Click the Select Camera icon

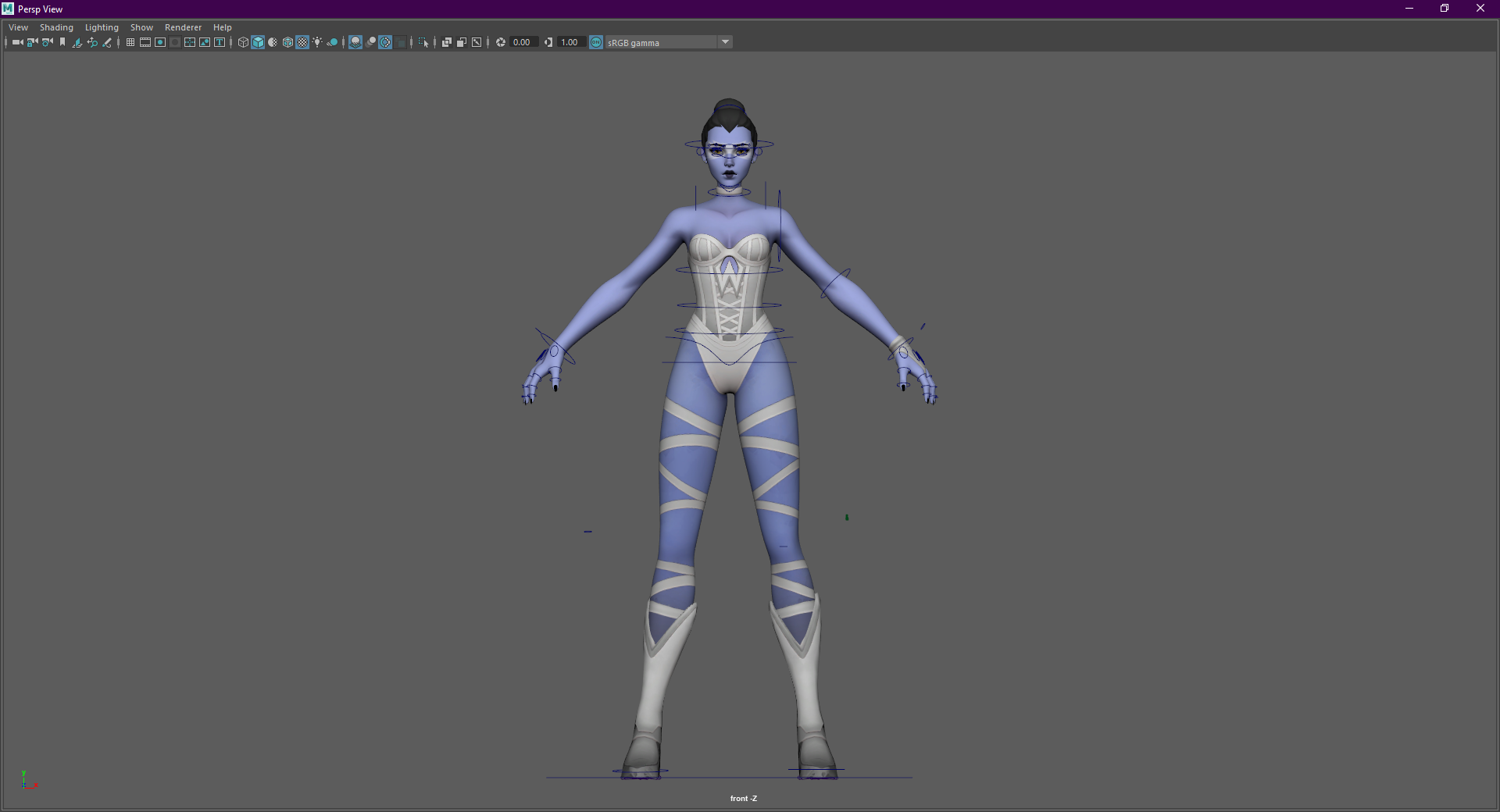click(x=17, y=42)
